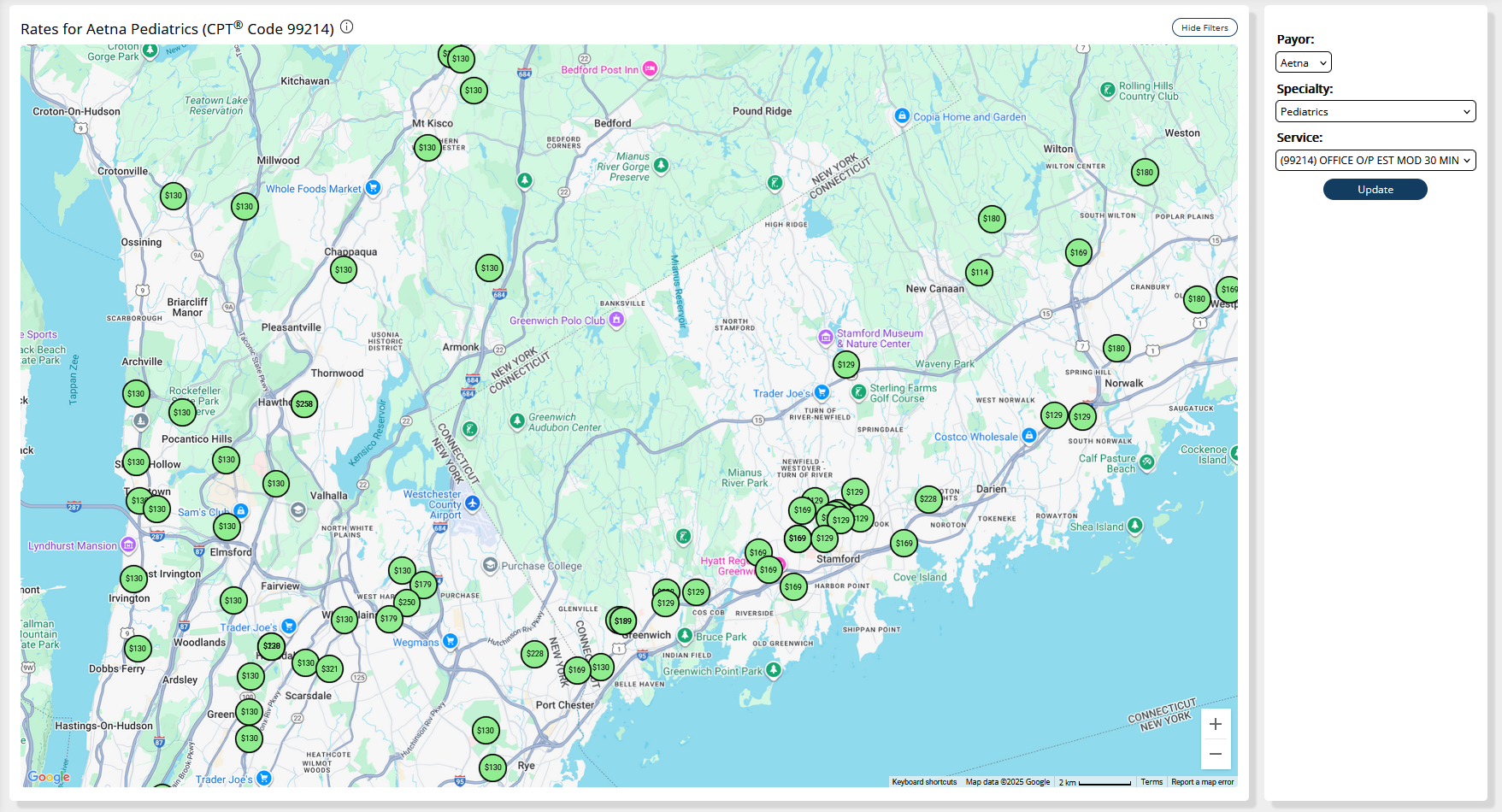Click the Wegmans shopping pin
The width and height of the screenshot is (1502, 812).
pos(450,641)
